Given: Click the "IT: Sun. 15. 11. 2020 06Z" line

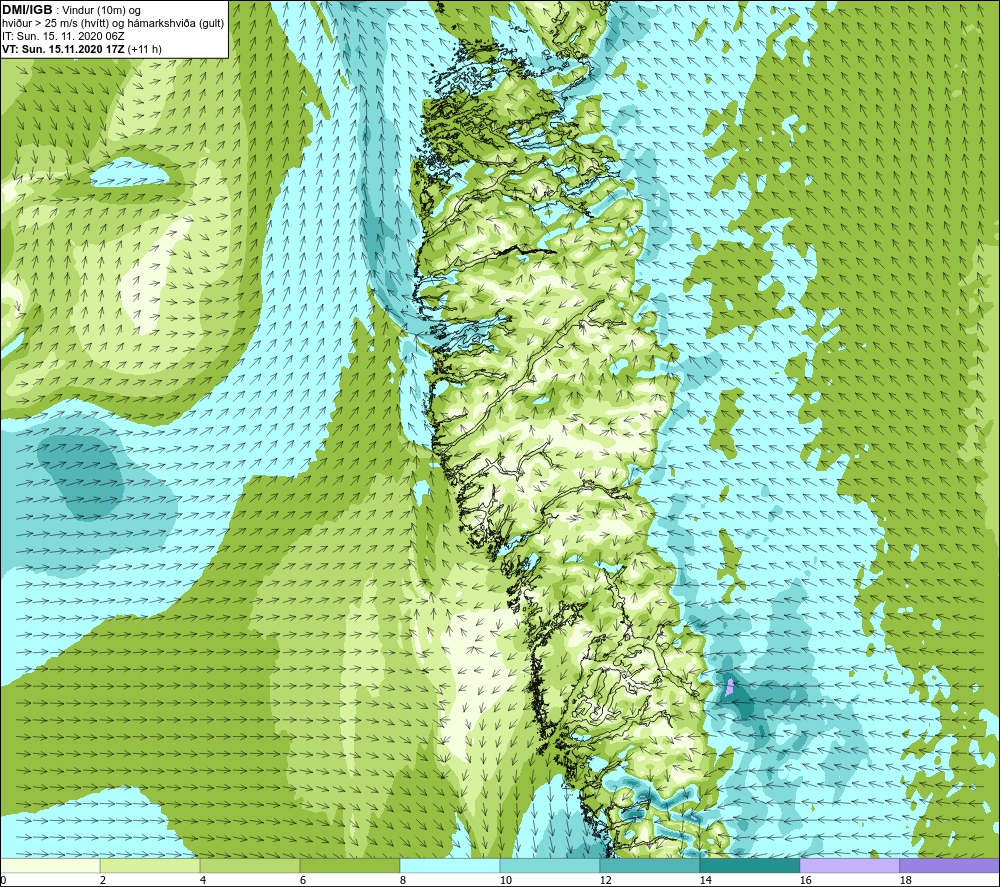Looking at the screenshot, I should click(x=63, y=36).
